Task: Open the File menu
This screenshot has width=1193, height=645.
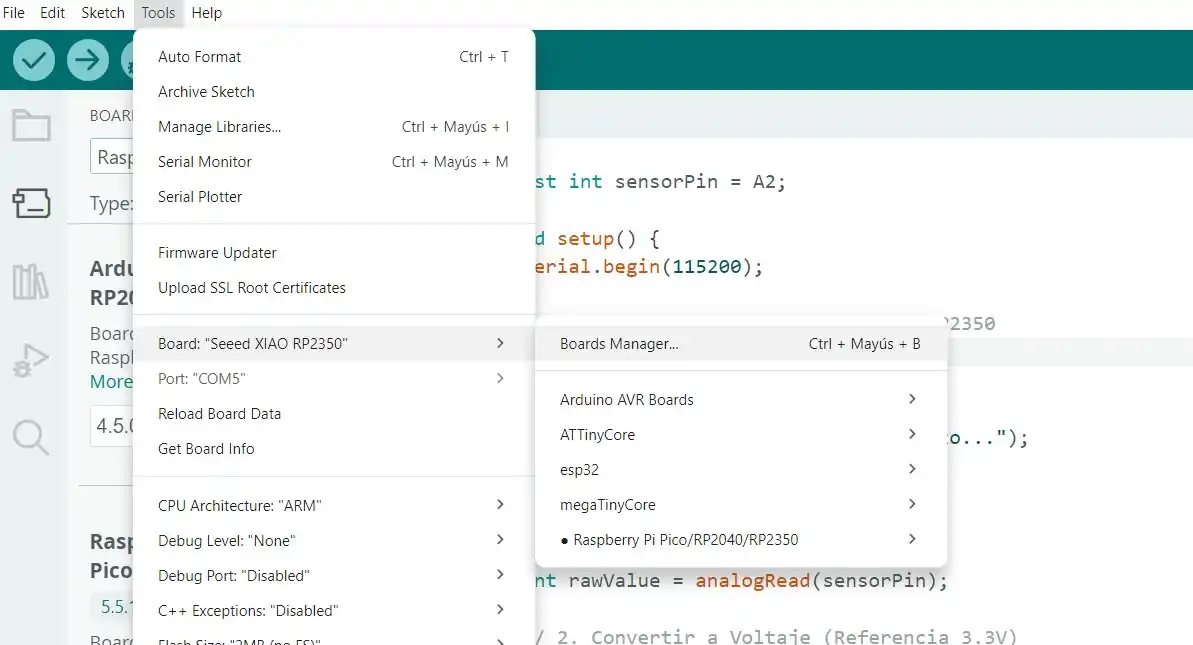Action: (x=14, y=13)
